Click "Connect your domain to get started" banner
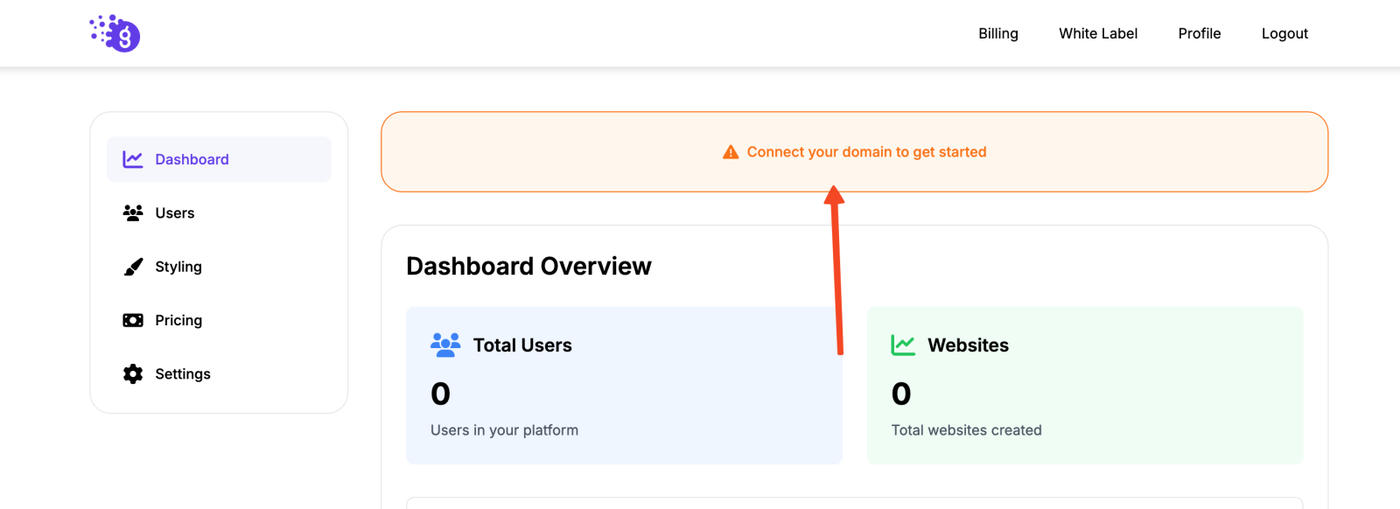 click(x=866, y=152)
